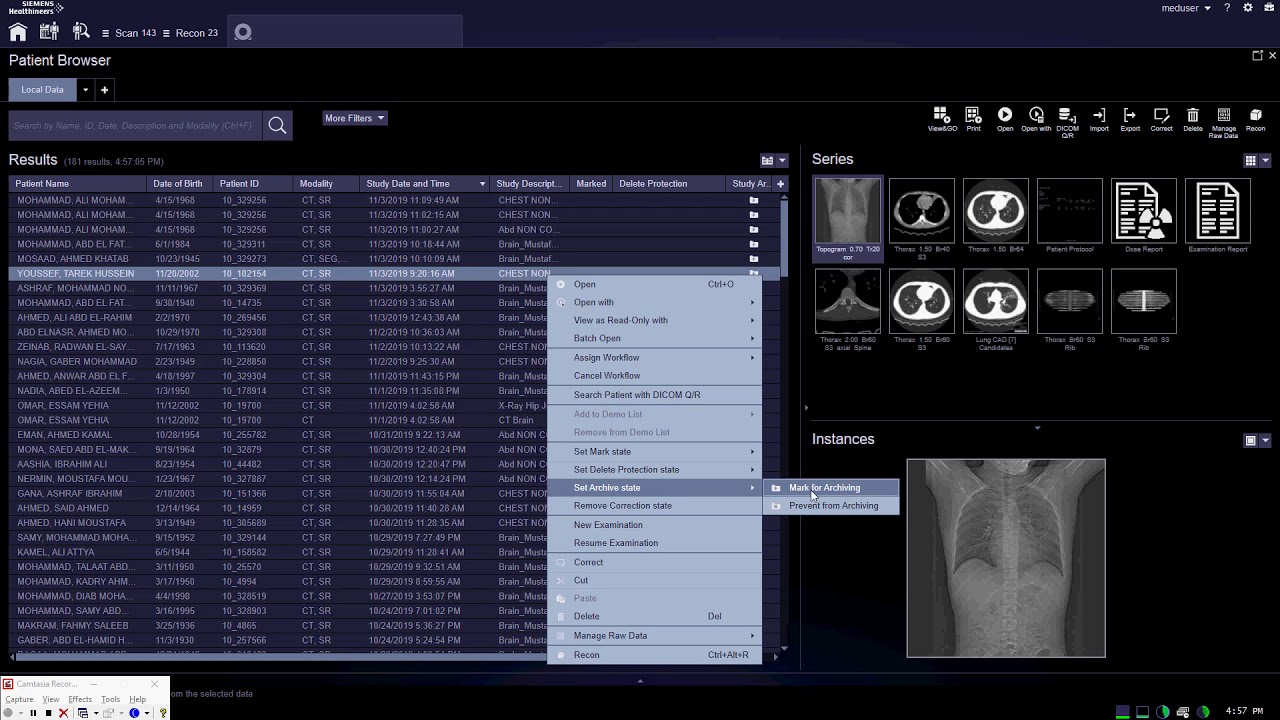This screenshot has width=1280, height=720.
Task: Click the Settings gear icon
Action: 1248,8
